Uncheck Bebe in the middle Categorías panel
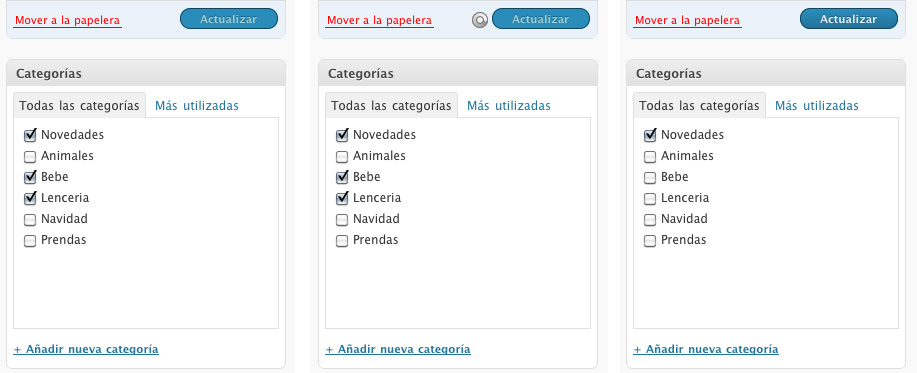917x373 pixels. pos(342,178)
